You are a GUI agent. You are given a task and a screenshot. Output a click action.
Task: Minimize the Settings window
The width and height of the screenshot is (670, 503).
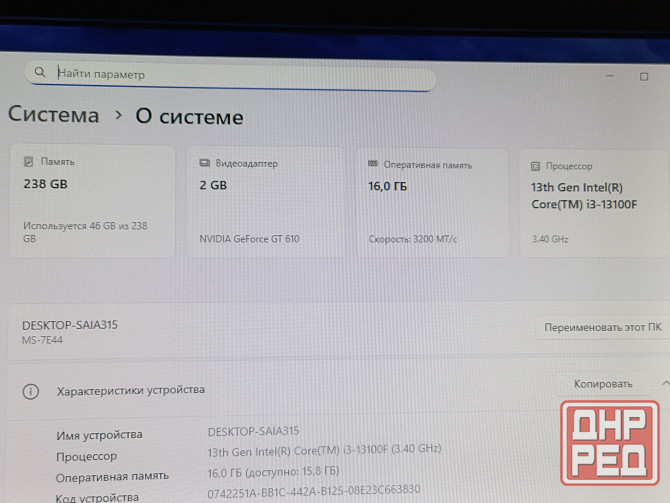(610, 76)
